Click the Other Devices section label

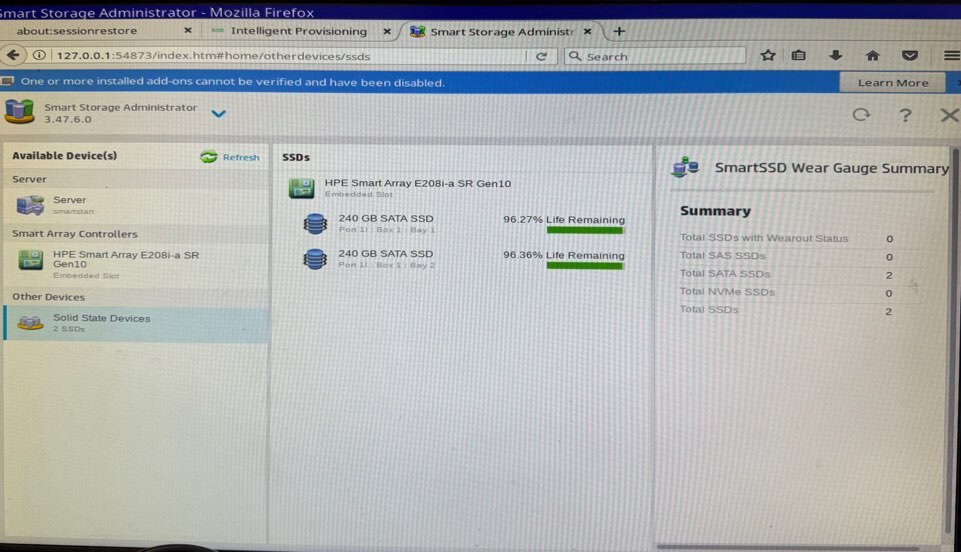pyautogui.click(x=48, y=297)
